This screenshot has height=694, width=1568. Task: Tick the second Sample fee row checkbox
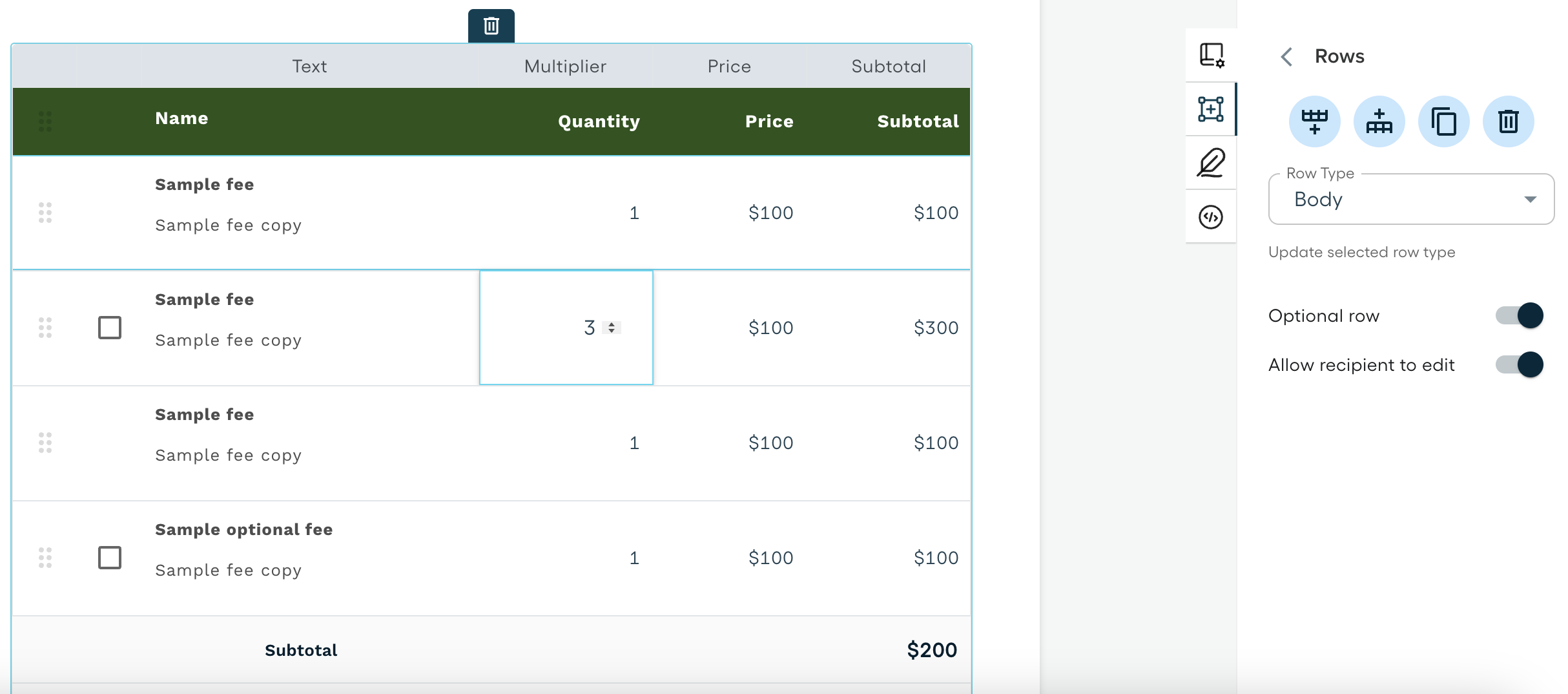click(x=109, y=328)
